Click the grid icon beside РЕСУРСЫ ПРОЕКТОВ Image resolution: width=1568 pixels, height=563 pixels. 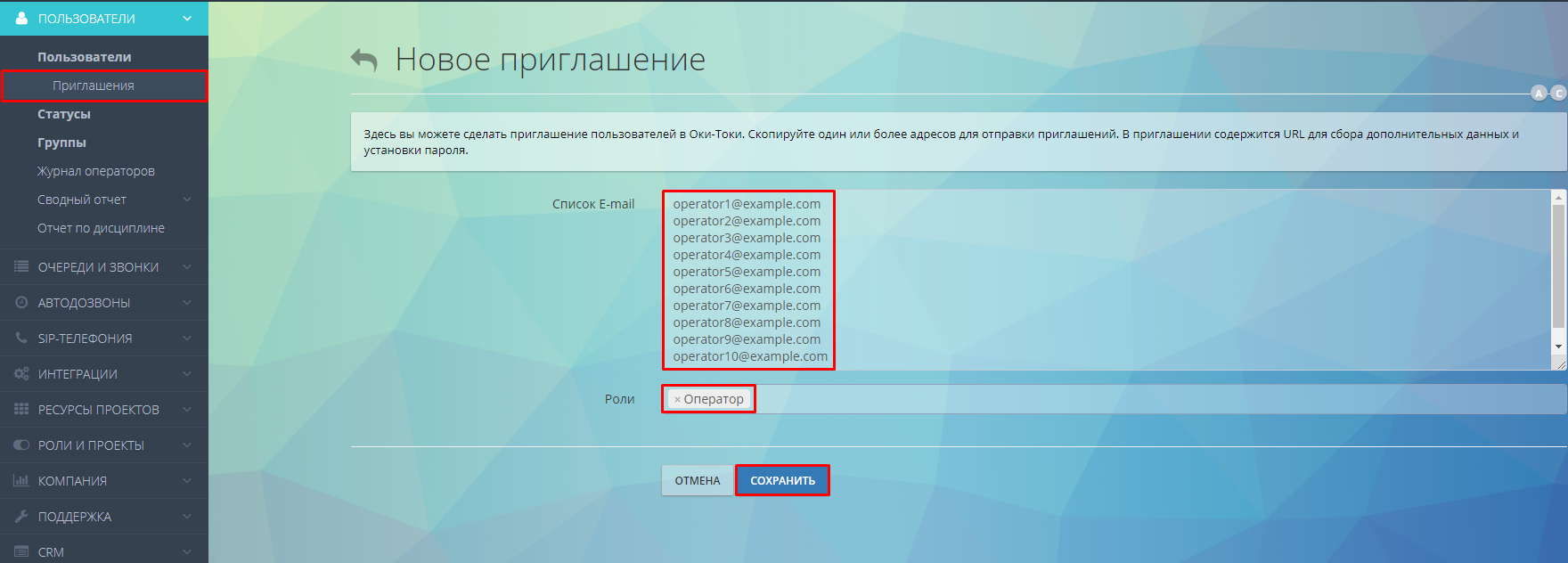click(21, 409)
